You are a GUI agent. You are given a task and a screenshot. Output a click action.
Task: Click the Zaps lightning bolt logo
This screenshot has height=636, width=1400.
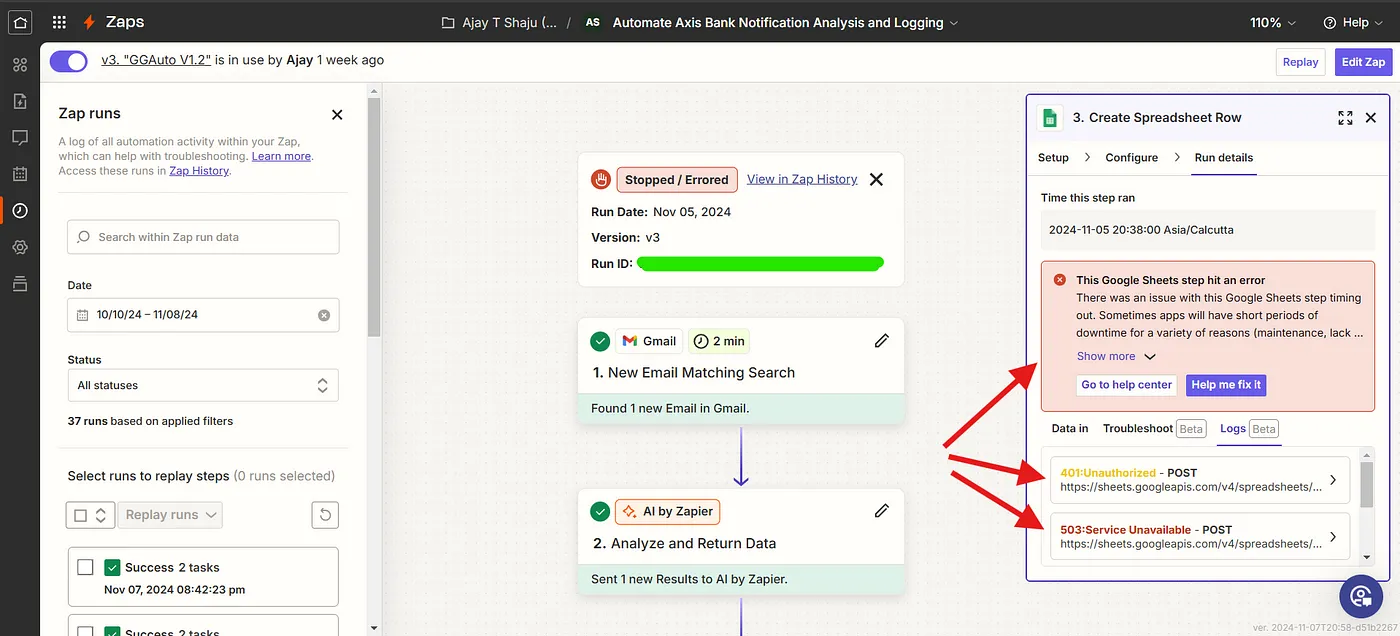click(x=90, y=22)
